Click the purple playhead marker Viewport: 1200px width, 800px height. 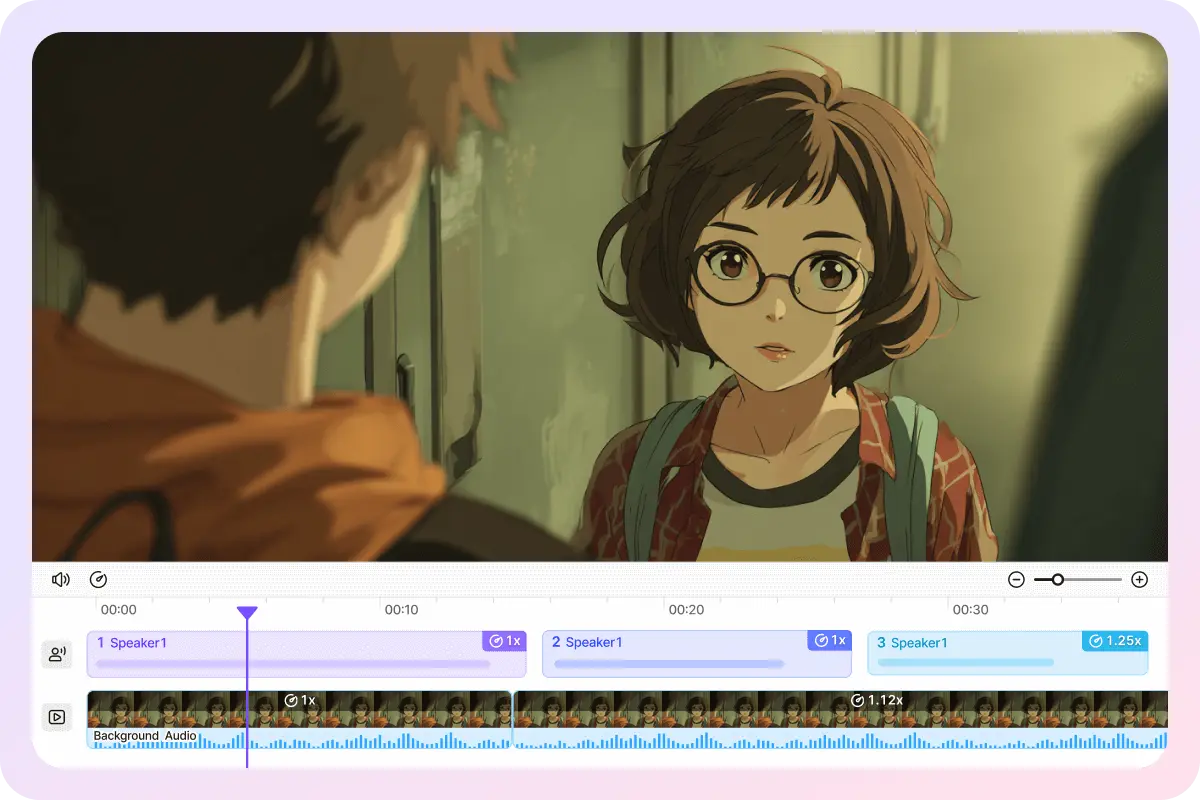click(247, 612)
